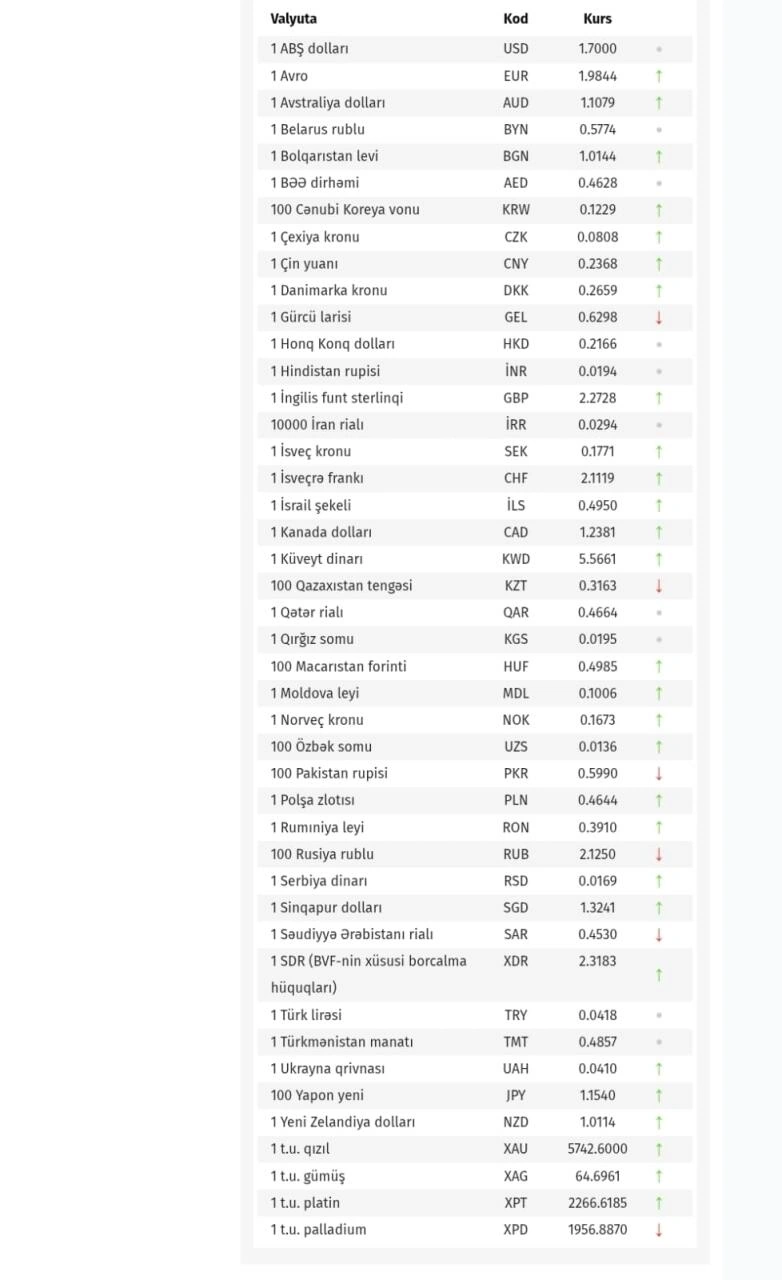Click the GBP currency code
This screenshot has height=1280, width=782.
point(516,398)
